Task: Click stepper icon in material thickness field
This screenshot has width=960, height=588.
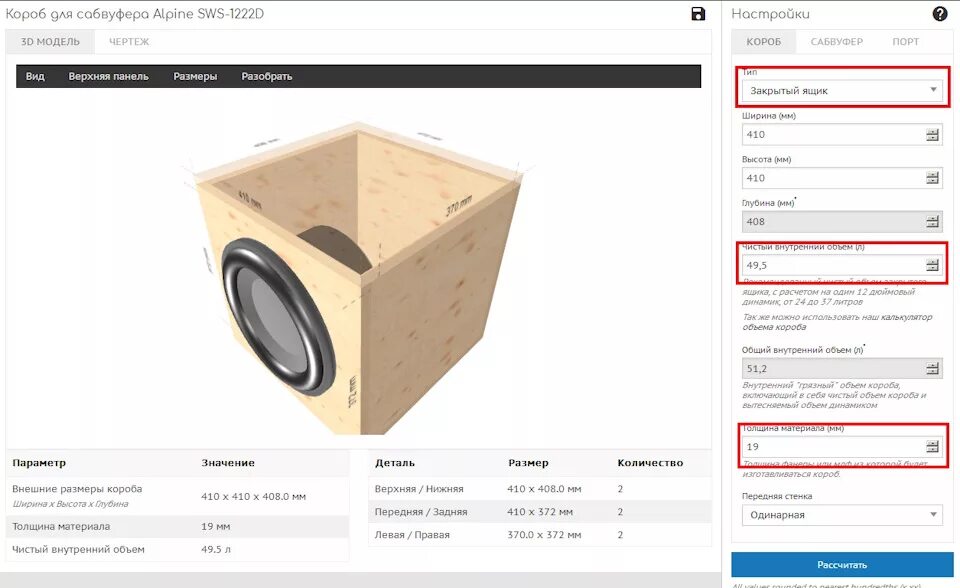Action: point(932,447)
